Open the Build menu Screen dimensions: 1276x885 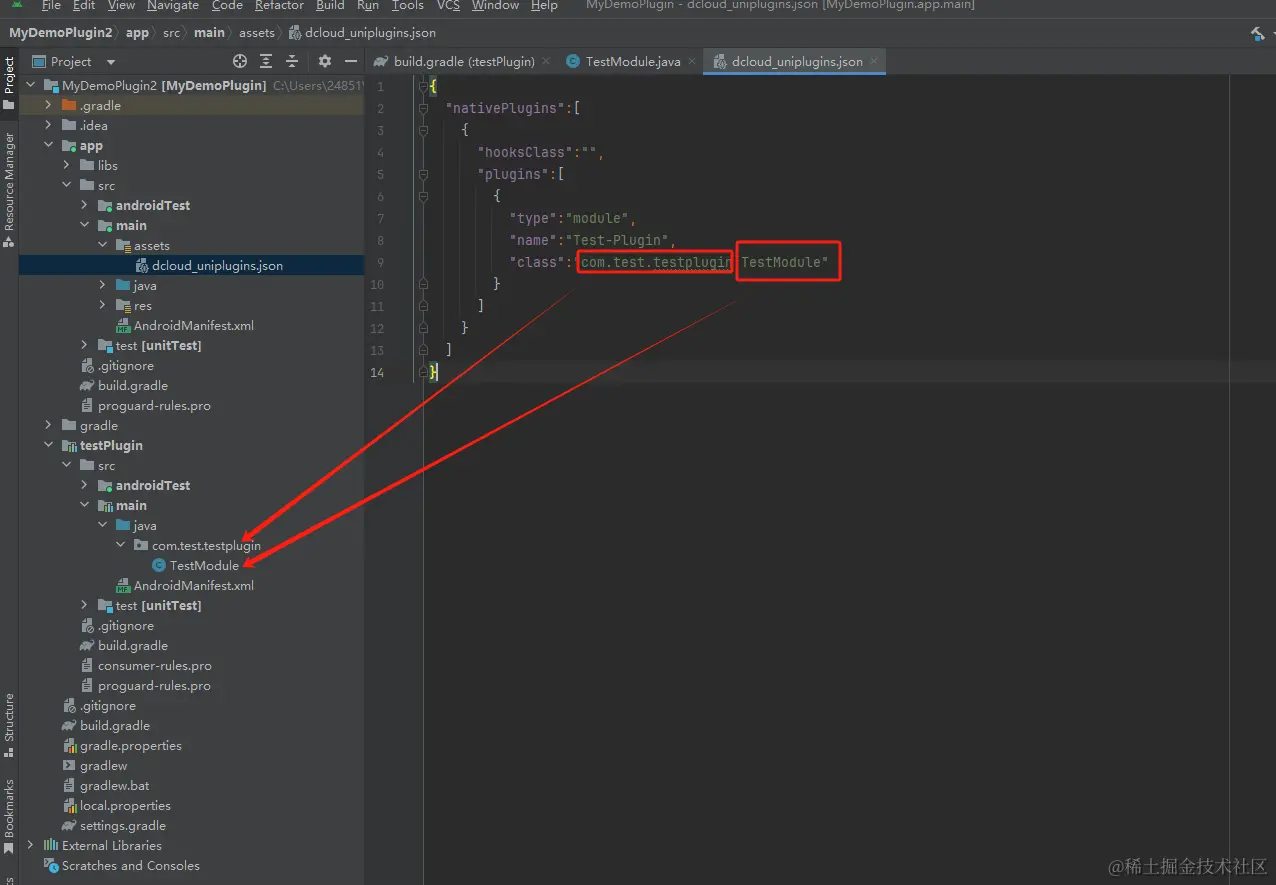point(330,5)
